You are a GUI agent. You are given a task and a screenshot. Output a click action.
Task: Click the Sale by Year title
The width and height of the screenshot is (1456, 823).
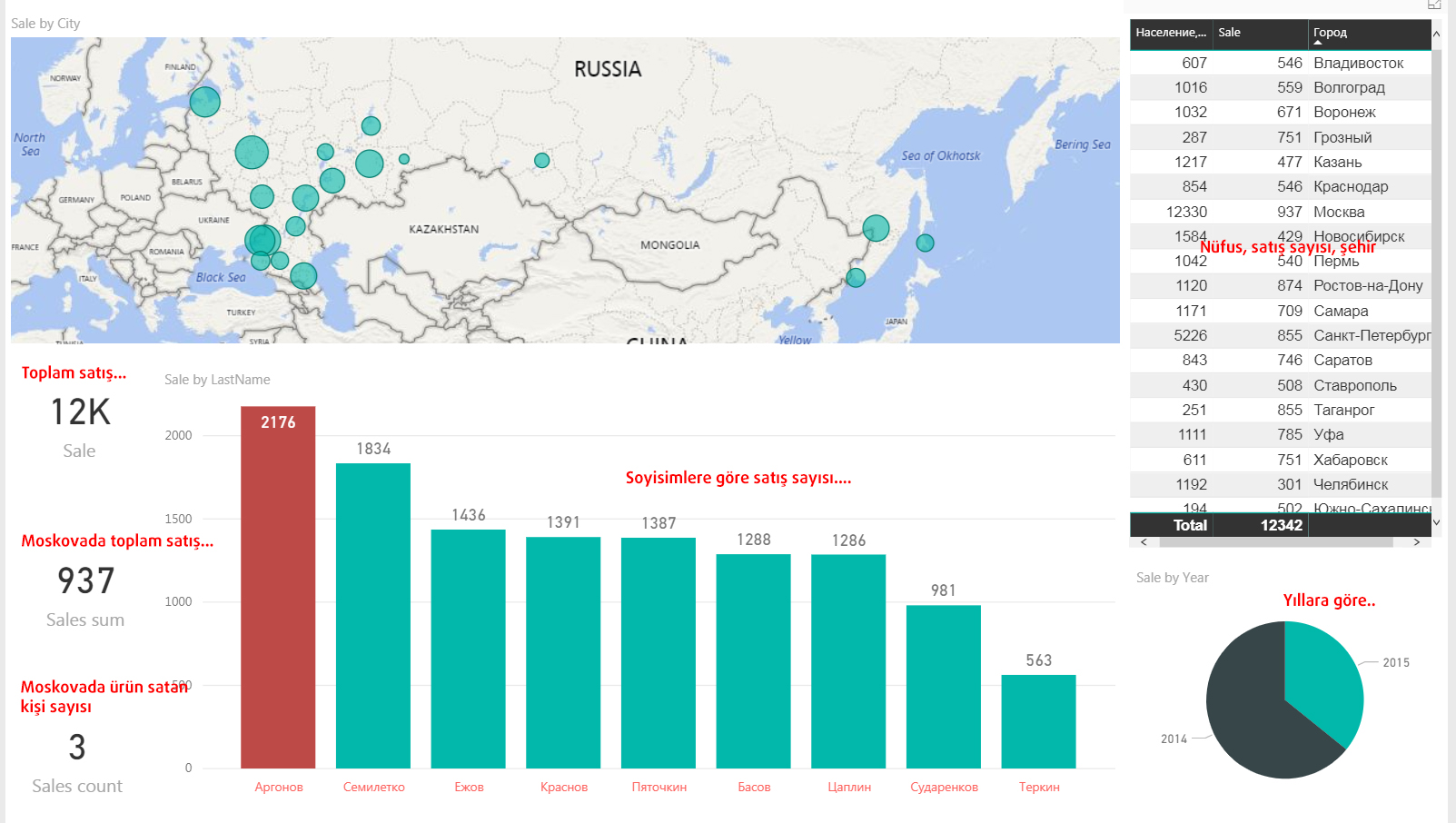(x=1173, y=578)
